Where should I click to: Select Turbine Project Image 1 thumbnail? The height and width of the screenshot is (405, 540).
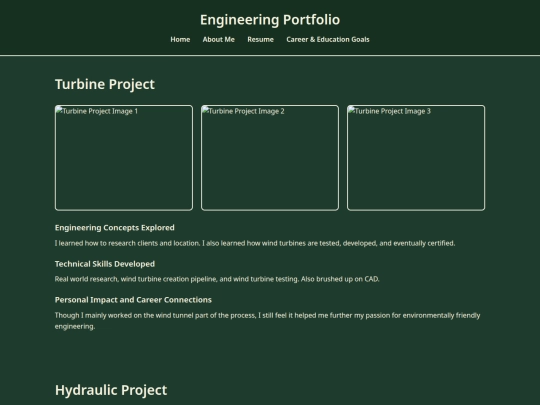point(124,158)
